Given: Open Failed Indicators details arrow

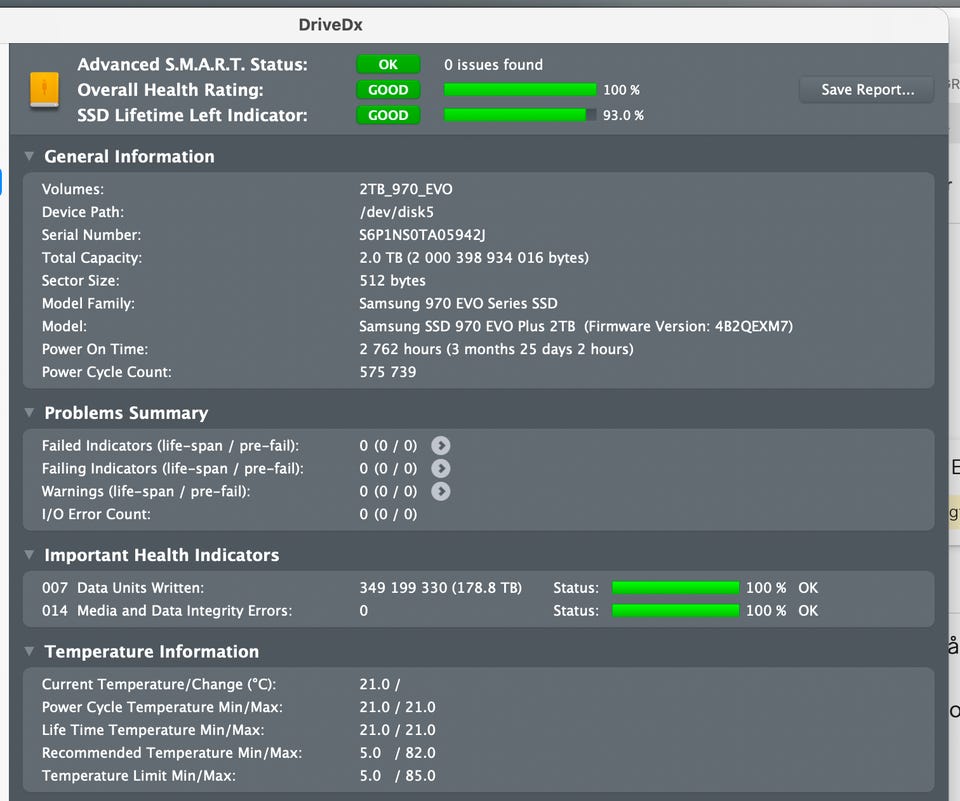Looking at the screenshot, I should click(441, 446).
